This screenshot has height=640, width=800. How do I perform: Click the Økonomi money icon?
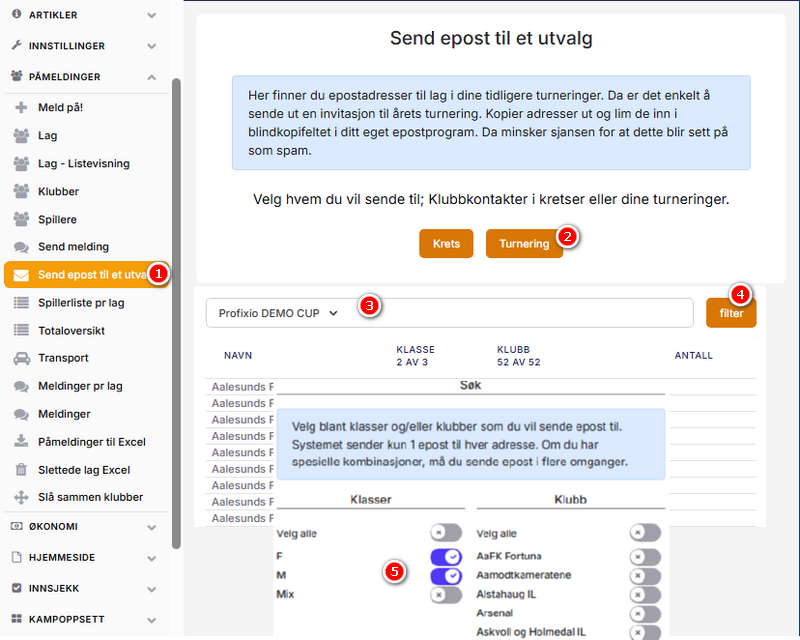(17, 526)
